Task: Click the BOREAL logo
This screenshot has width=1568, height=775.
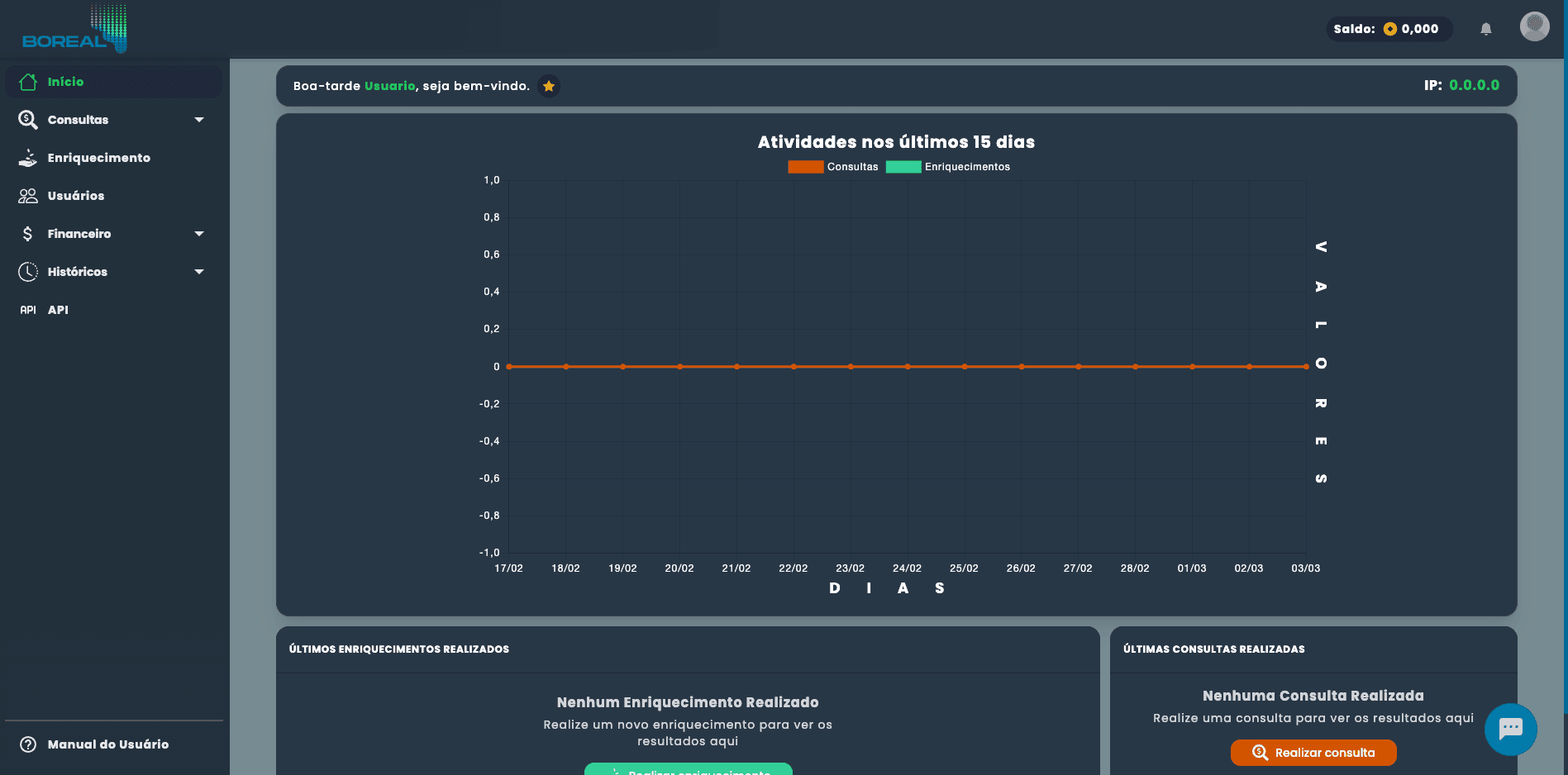Action: [74, 30]
